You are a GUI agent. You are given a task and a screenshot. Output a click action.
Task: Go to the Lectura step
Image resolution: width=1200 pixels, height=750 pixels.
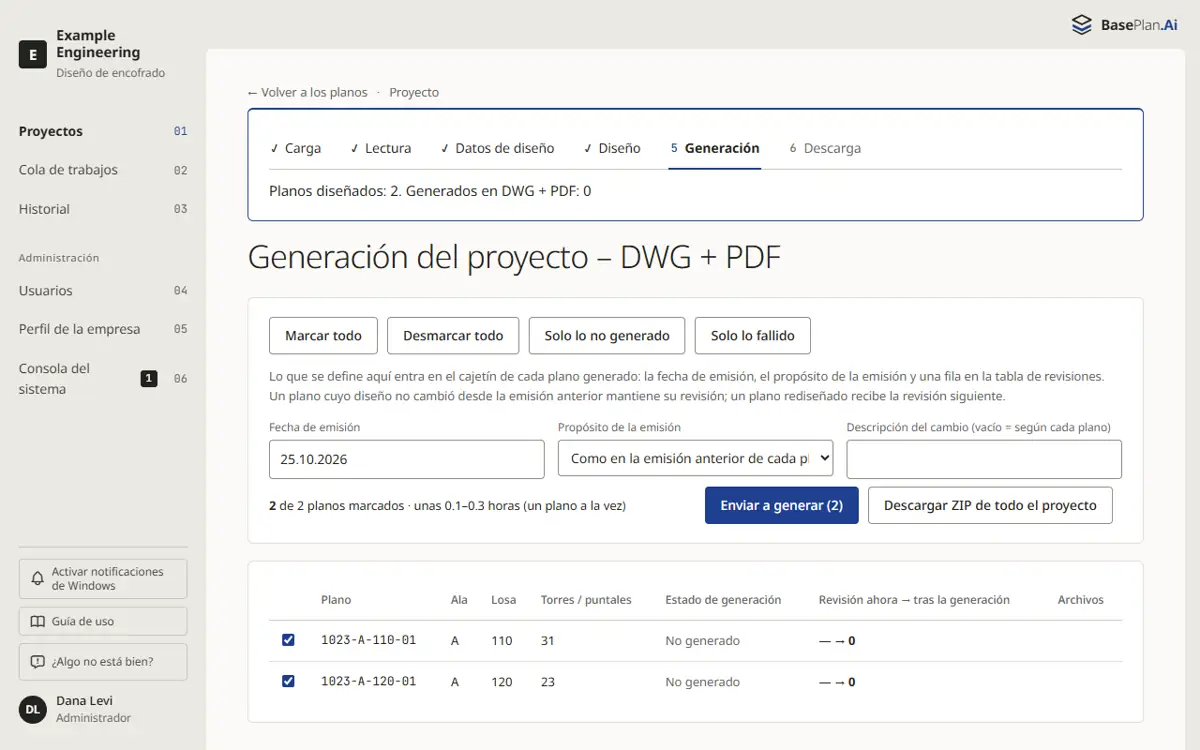tap(380, 148)
